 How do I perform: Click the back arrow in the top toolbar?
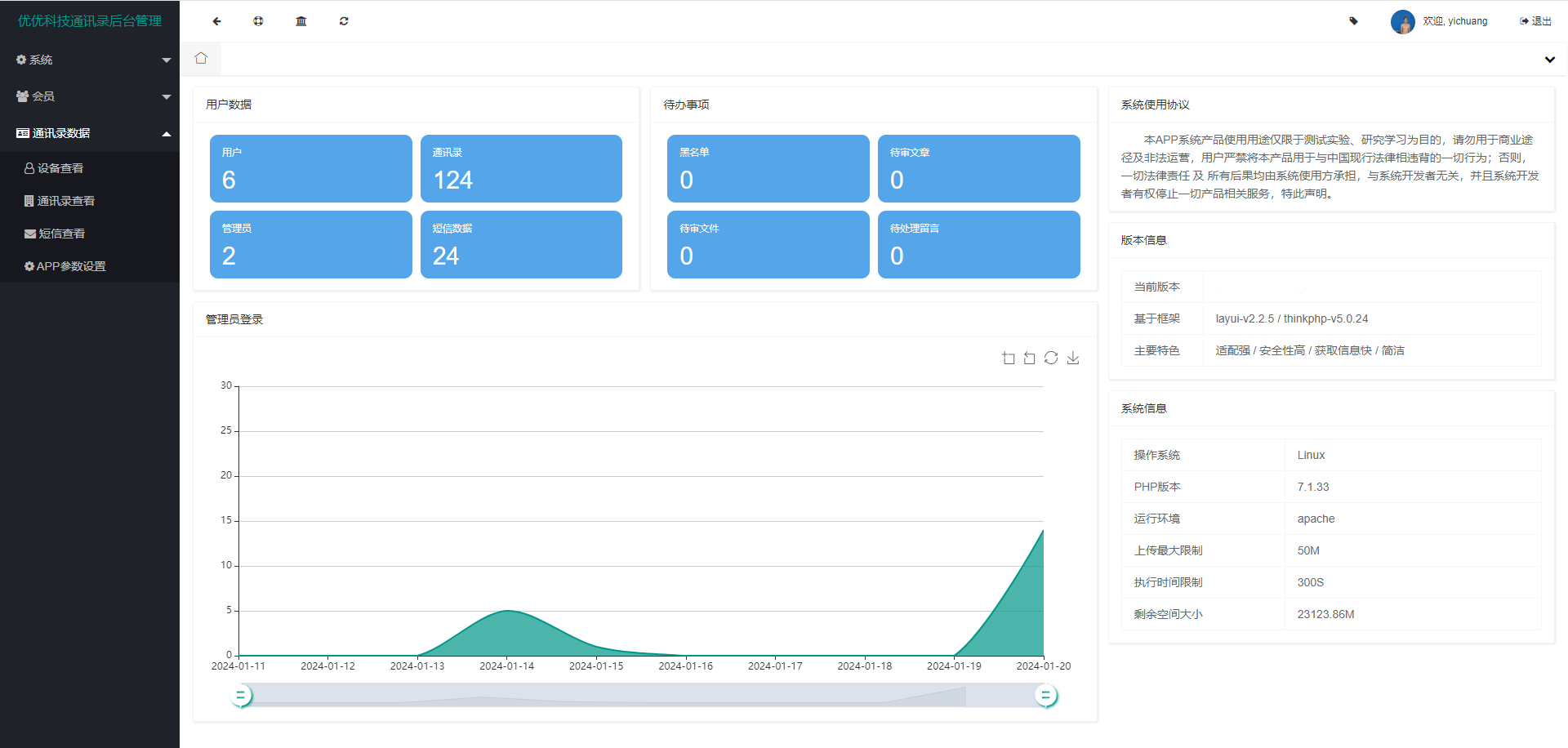pyautogui.click(x=216, y=21)
